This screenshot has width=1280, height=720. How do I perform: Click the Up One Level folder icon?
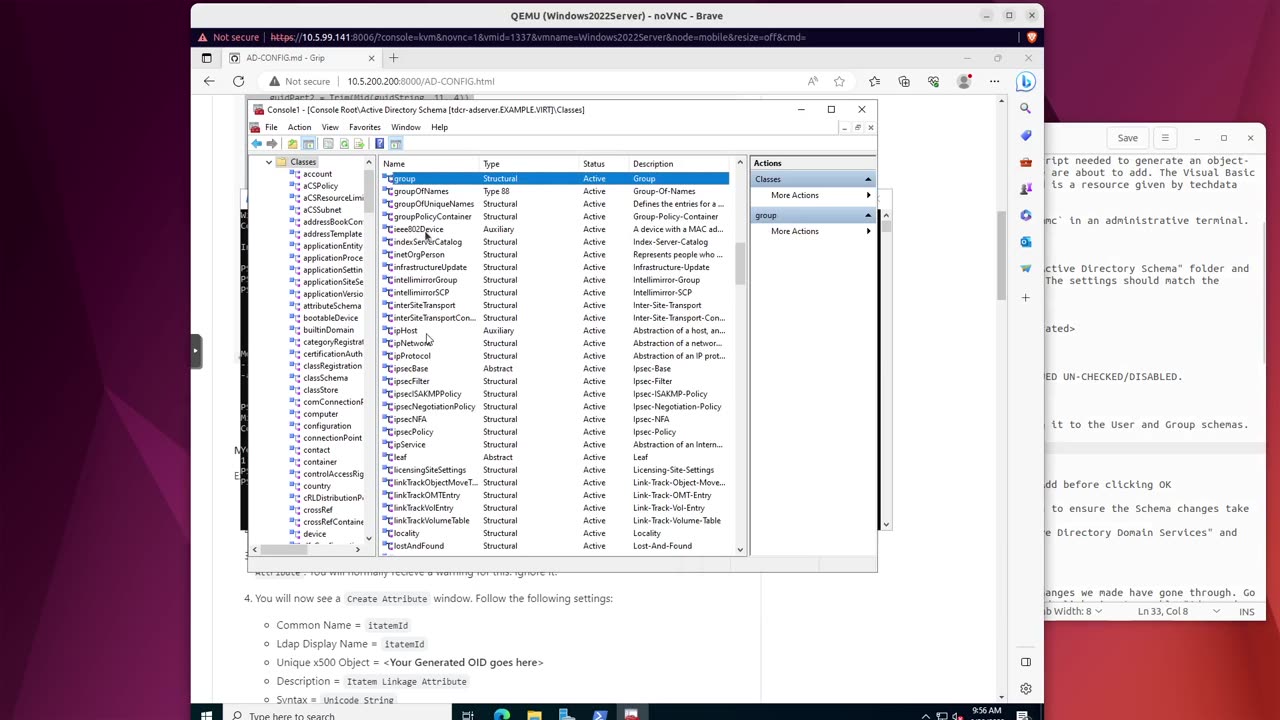[x=292, y=144]
